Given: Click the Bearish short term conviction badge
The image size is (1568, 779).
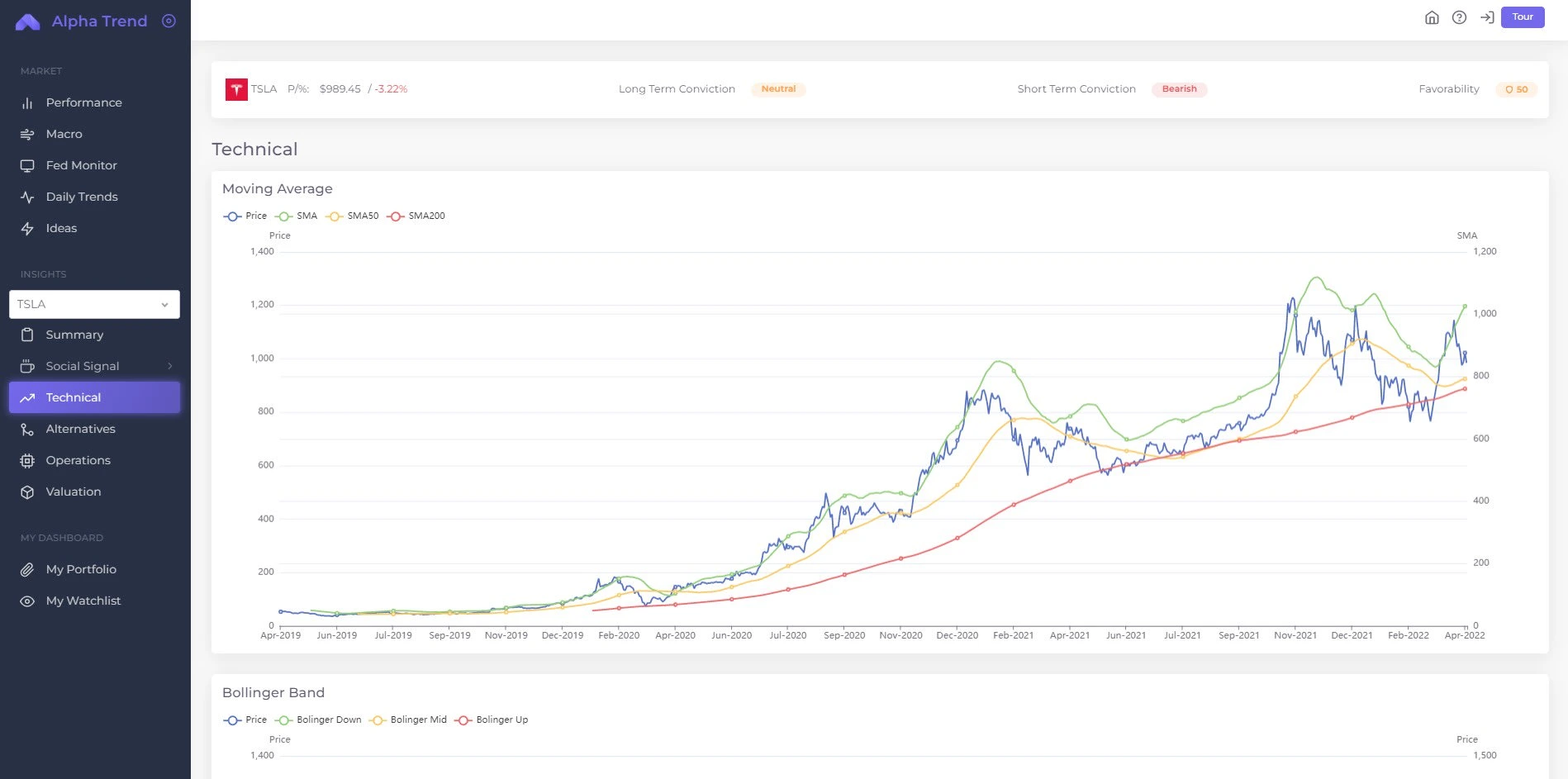Looking at the screenshot, I should click(x=1179, y=89).
